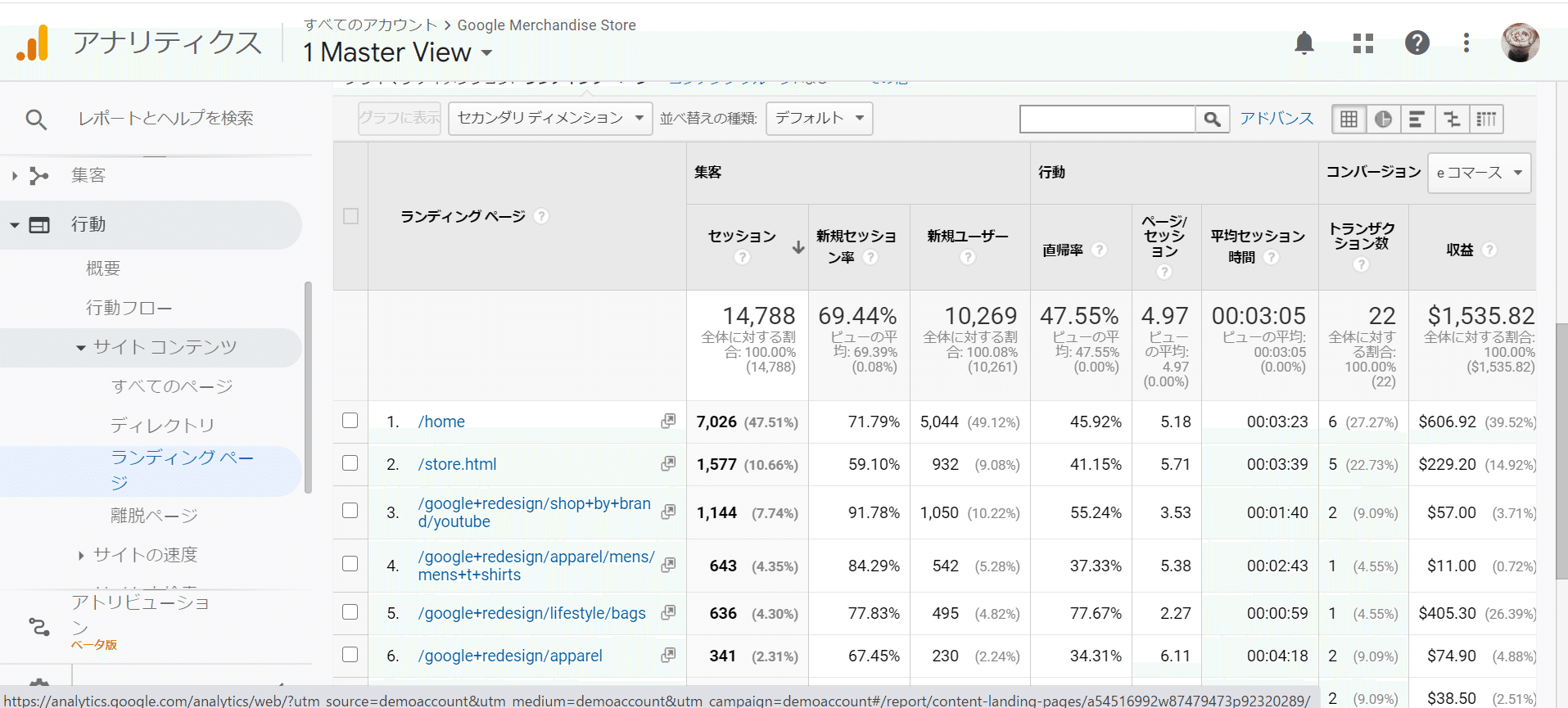Open /google+redesign/apparel page external icon
The height and width of the screenshot is (708, 1568).
tap(668, 655)
